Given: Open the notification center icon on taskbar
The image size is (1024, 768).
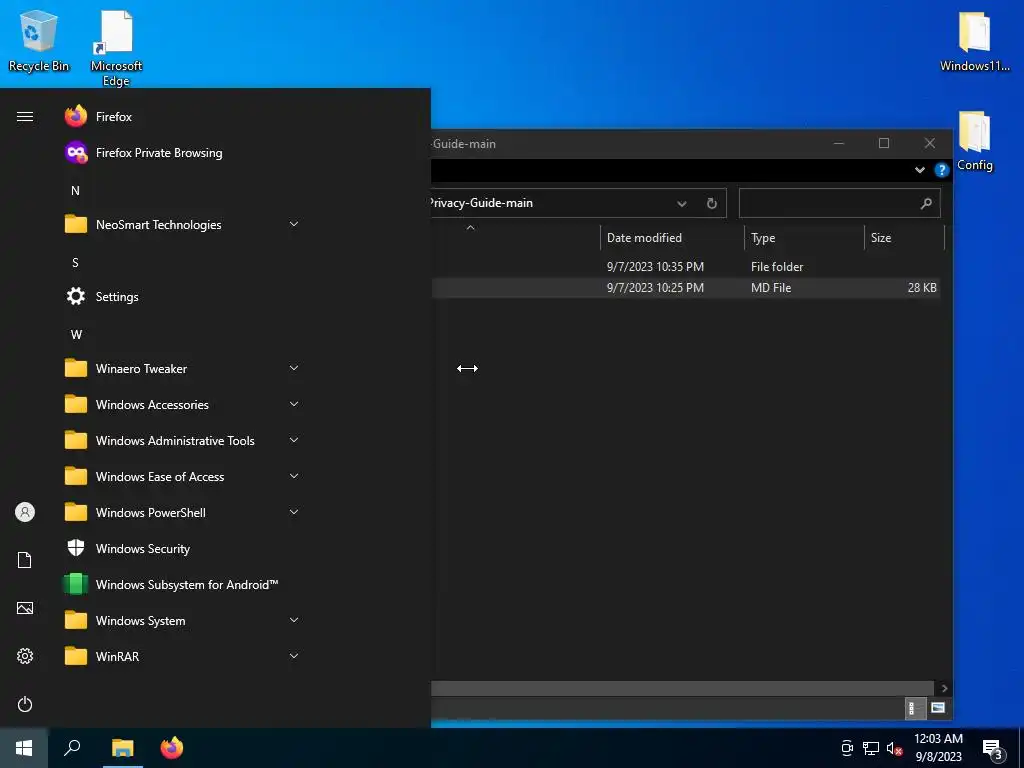Looking at the screenshot, I should pos(992,749).
